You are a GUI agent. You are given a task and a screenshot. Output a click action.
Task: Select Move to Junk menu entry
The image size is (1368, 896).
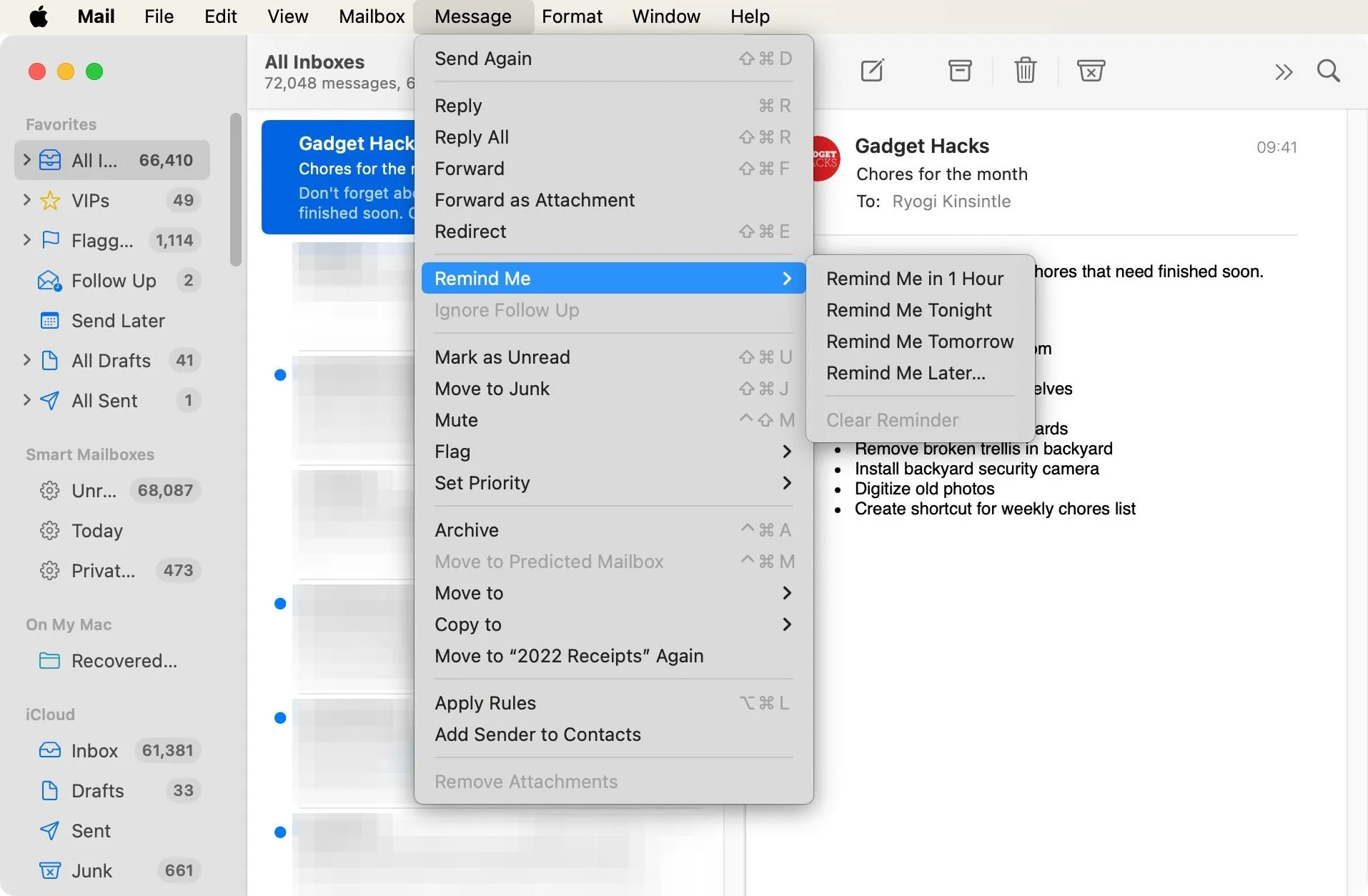point(613,389)
